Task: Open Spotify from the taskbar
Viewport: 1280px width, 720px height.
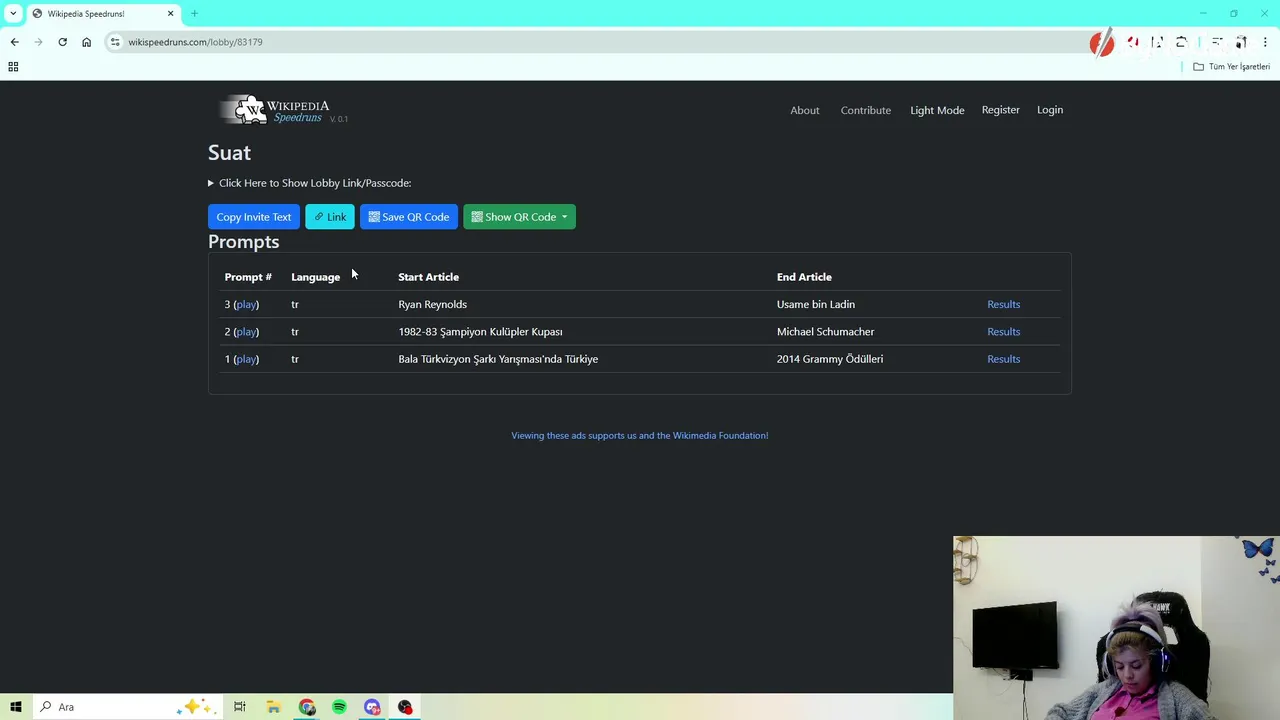Action: tap(339, 707)
